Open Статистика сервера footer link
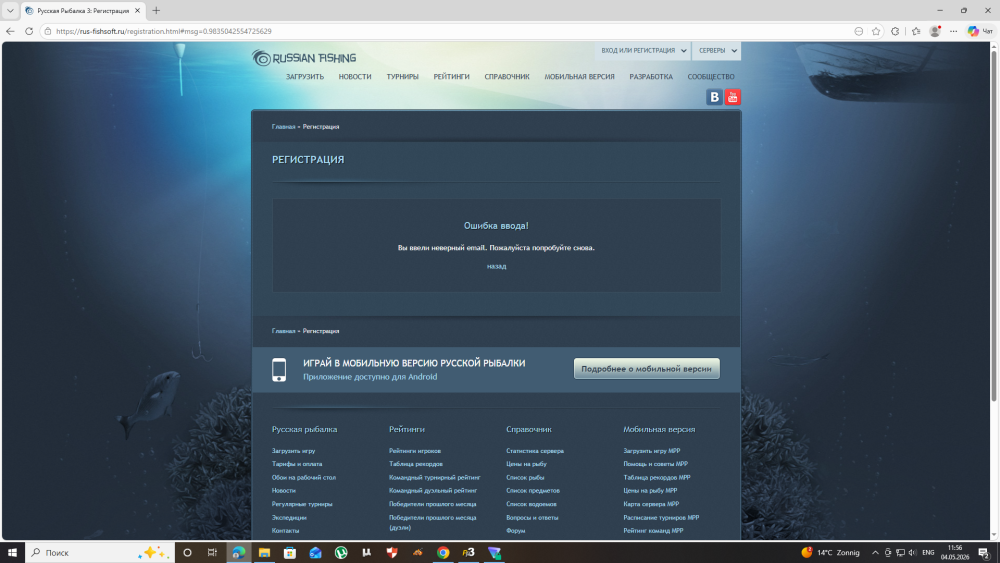This screenshot has height=563, width=1000. click(535, 451)
